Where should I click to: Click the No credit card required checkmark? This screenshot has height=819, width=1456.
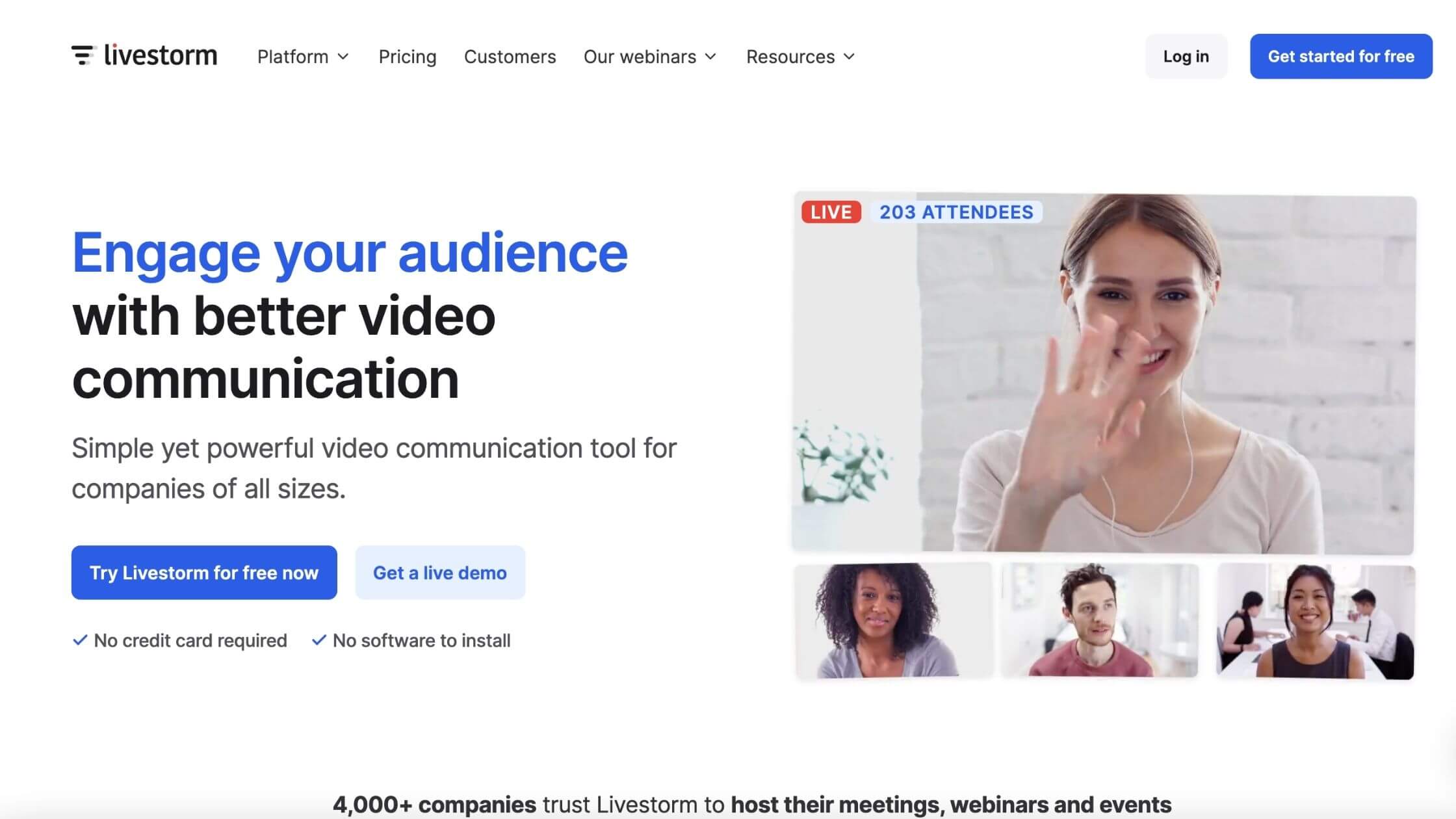point(80,640)
